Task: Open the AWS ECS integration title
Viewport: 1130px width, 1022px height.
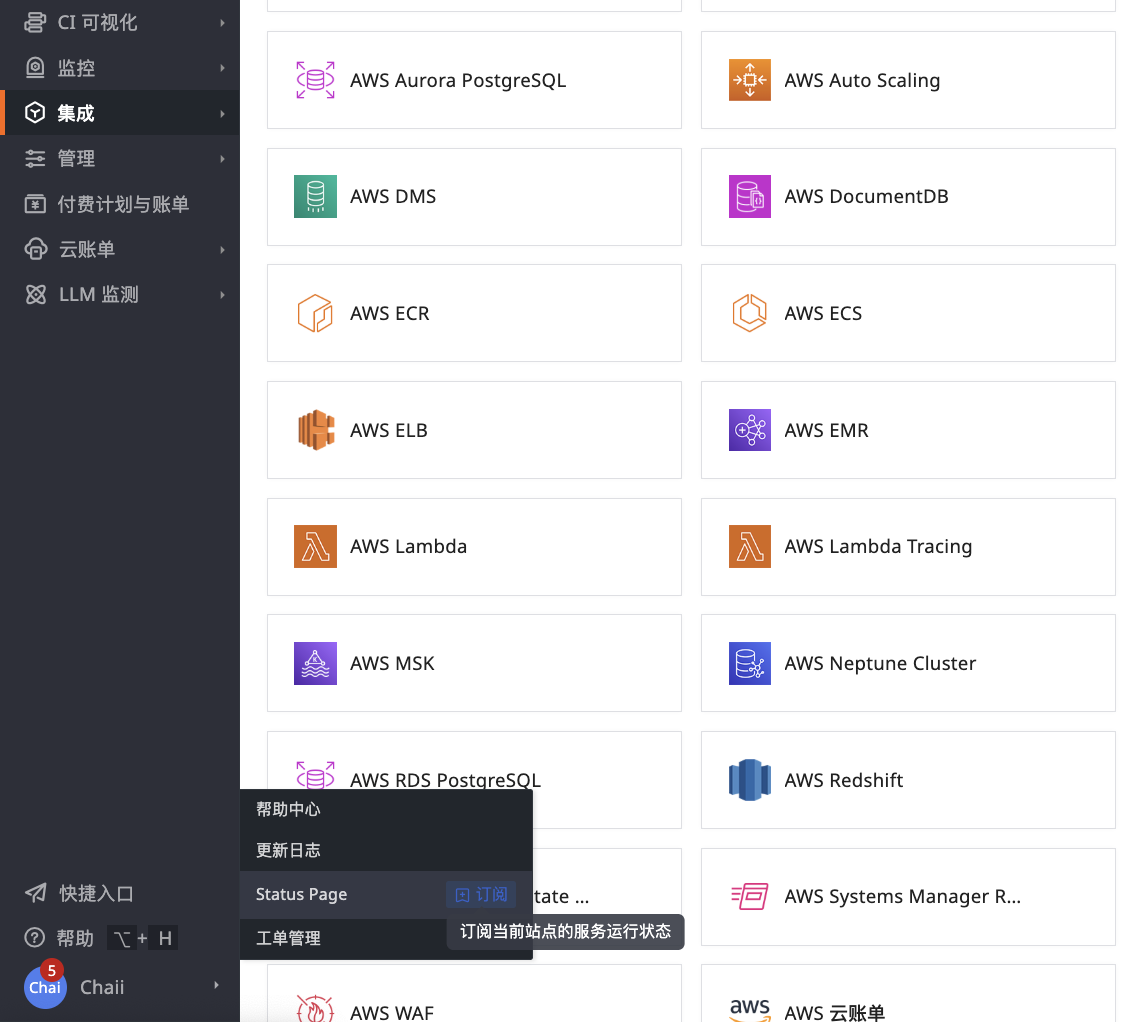Action: coord(823,314)
